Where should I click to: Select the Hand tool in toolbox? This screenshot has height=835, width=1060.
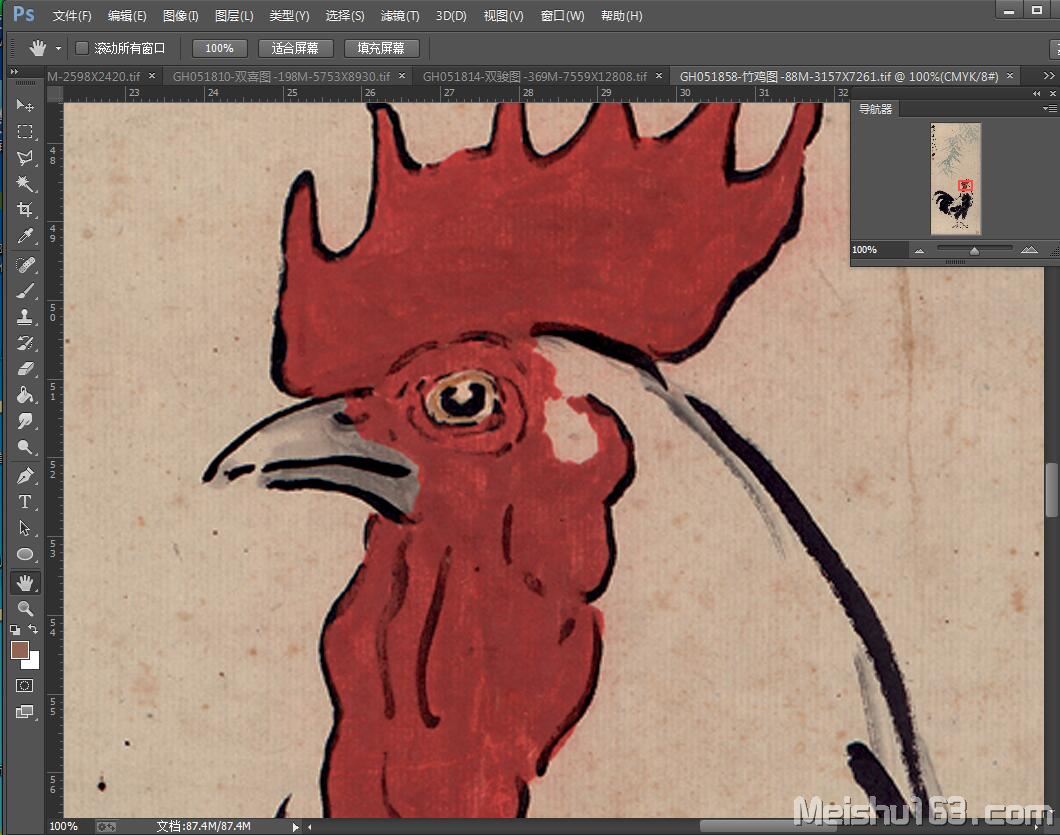pos(25,583)
